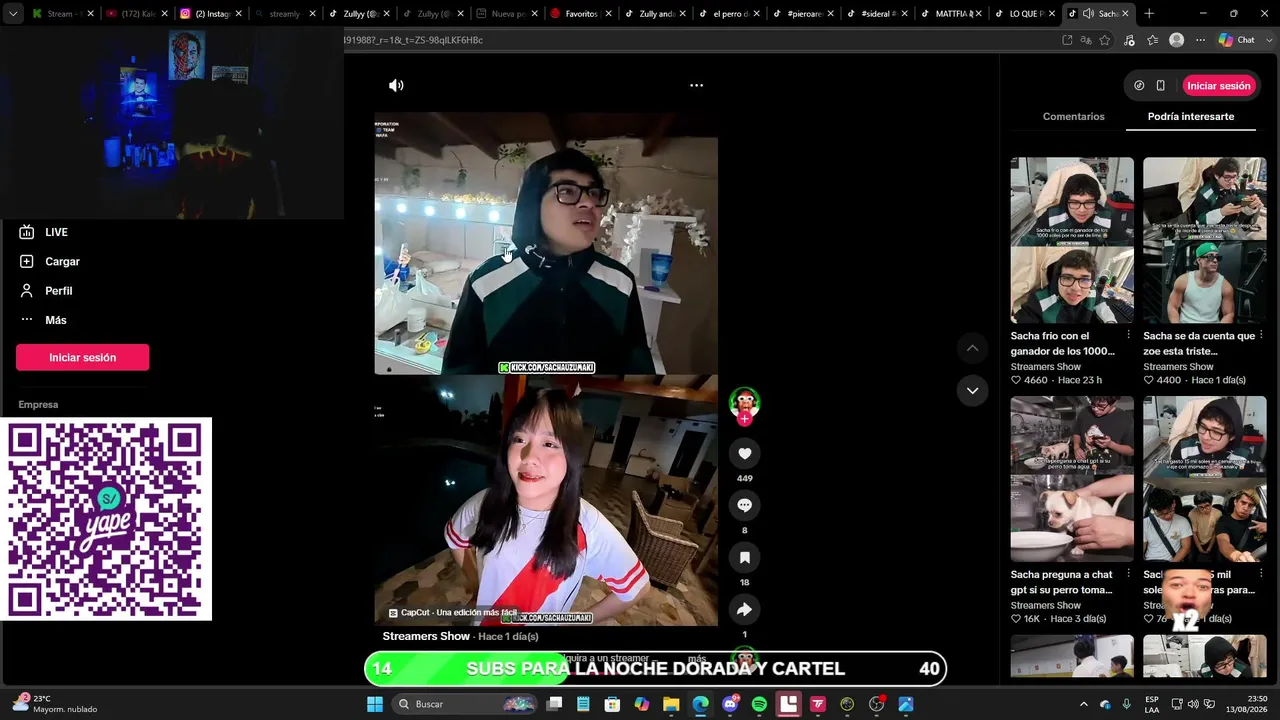Share the video using the arrow icon
This screenshot has width=1280, height=720.
point(744,610)
